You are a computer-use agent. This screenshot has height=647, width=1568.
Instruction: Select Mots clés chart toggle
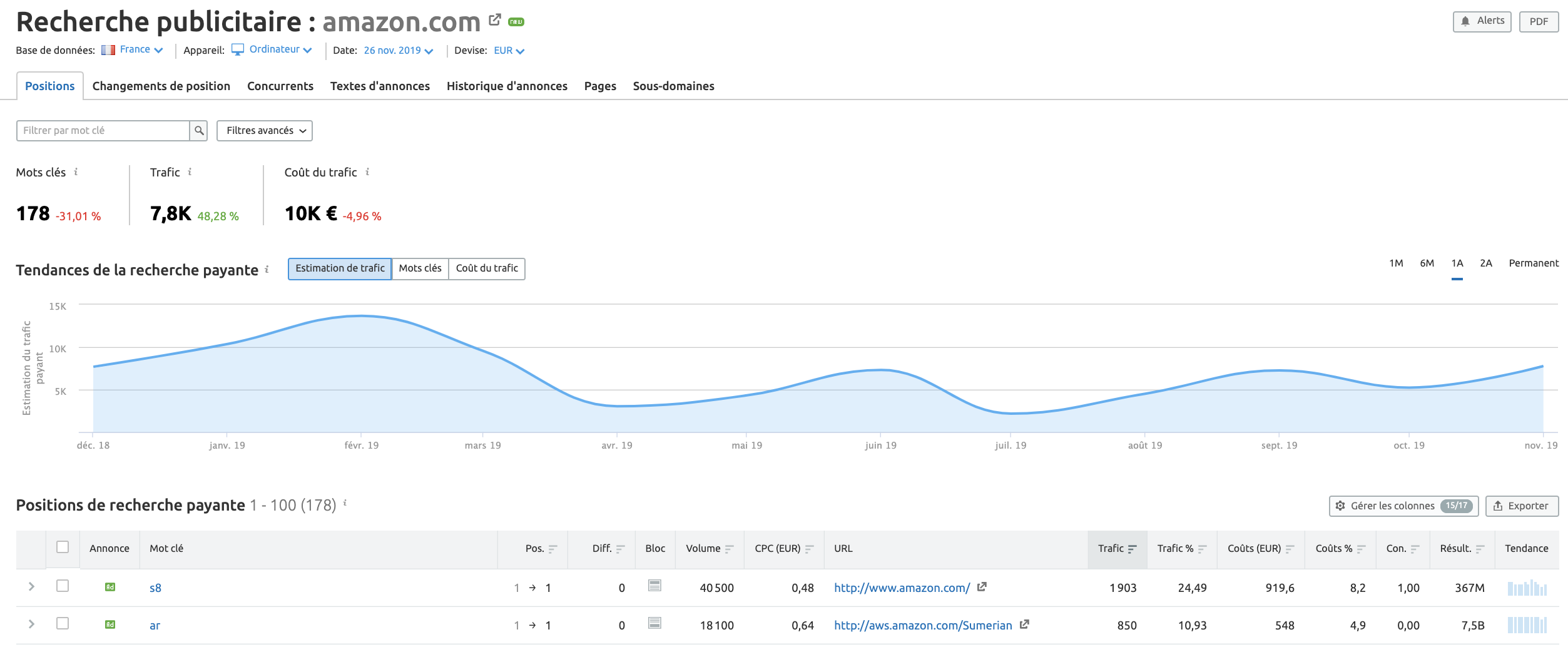(x=420, y=268)
